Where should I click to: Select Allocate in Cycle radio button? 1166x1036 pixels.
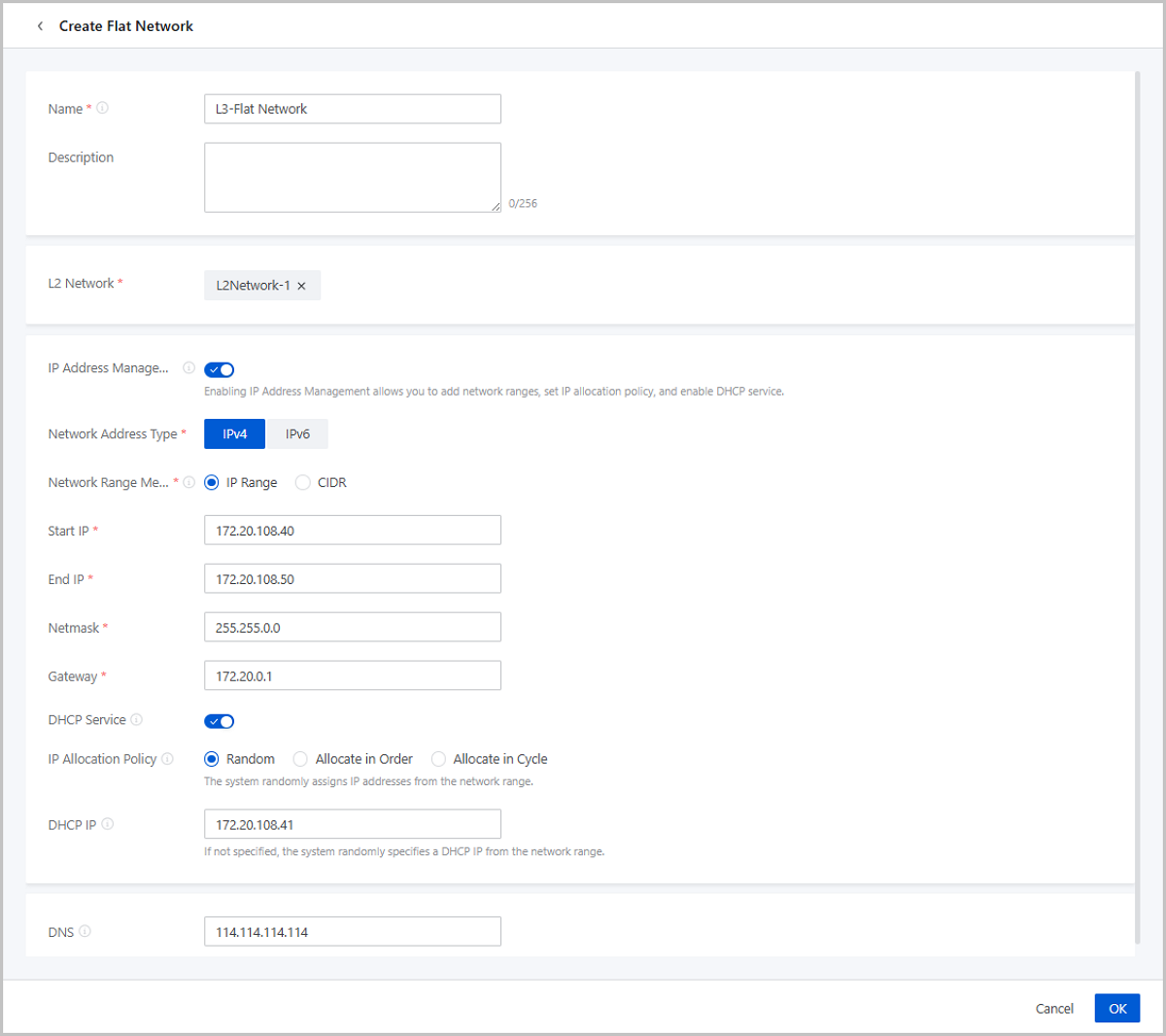pyautogui.click(x=439, y=759)
